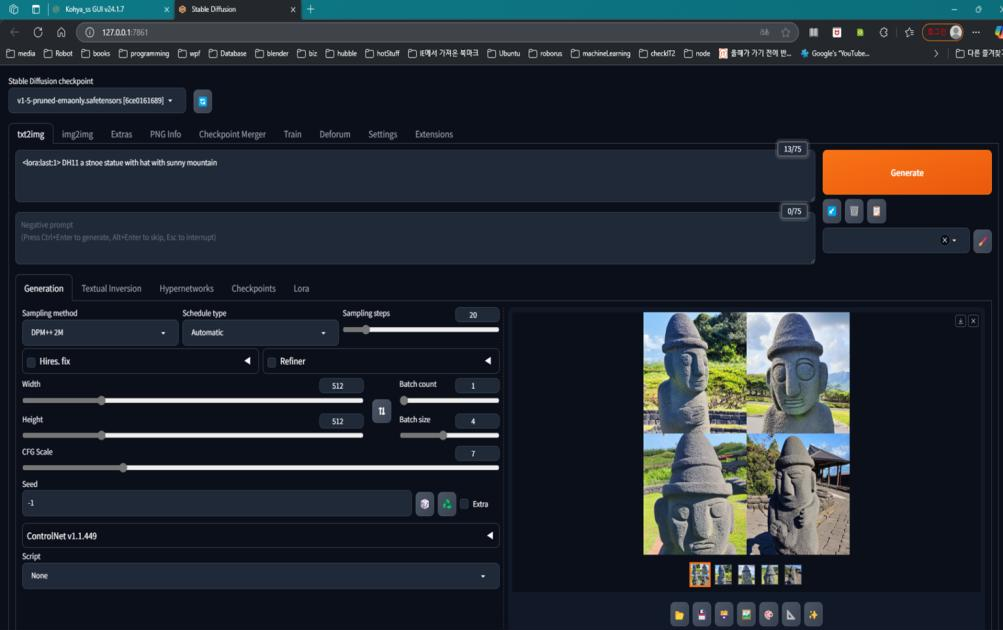Enable the Refiner checkbox

271,362
